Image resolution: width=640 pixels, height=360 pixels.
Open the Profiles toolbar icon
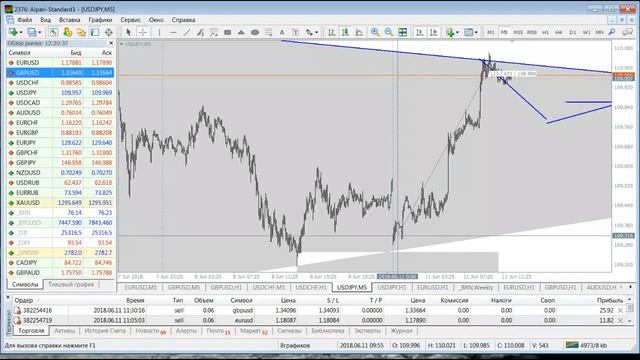(31, 32)
